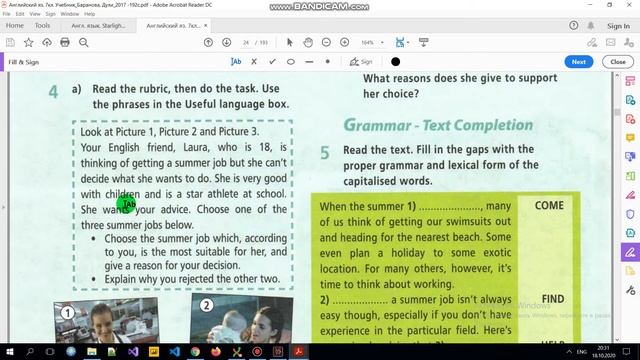The image size is (640, 360).
Task: Click the upload to cloud icon
Action: pos(47,42)
